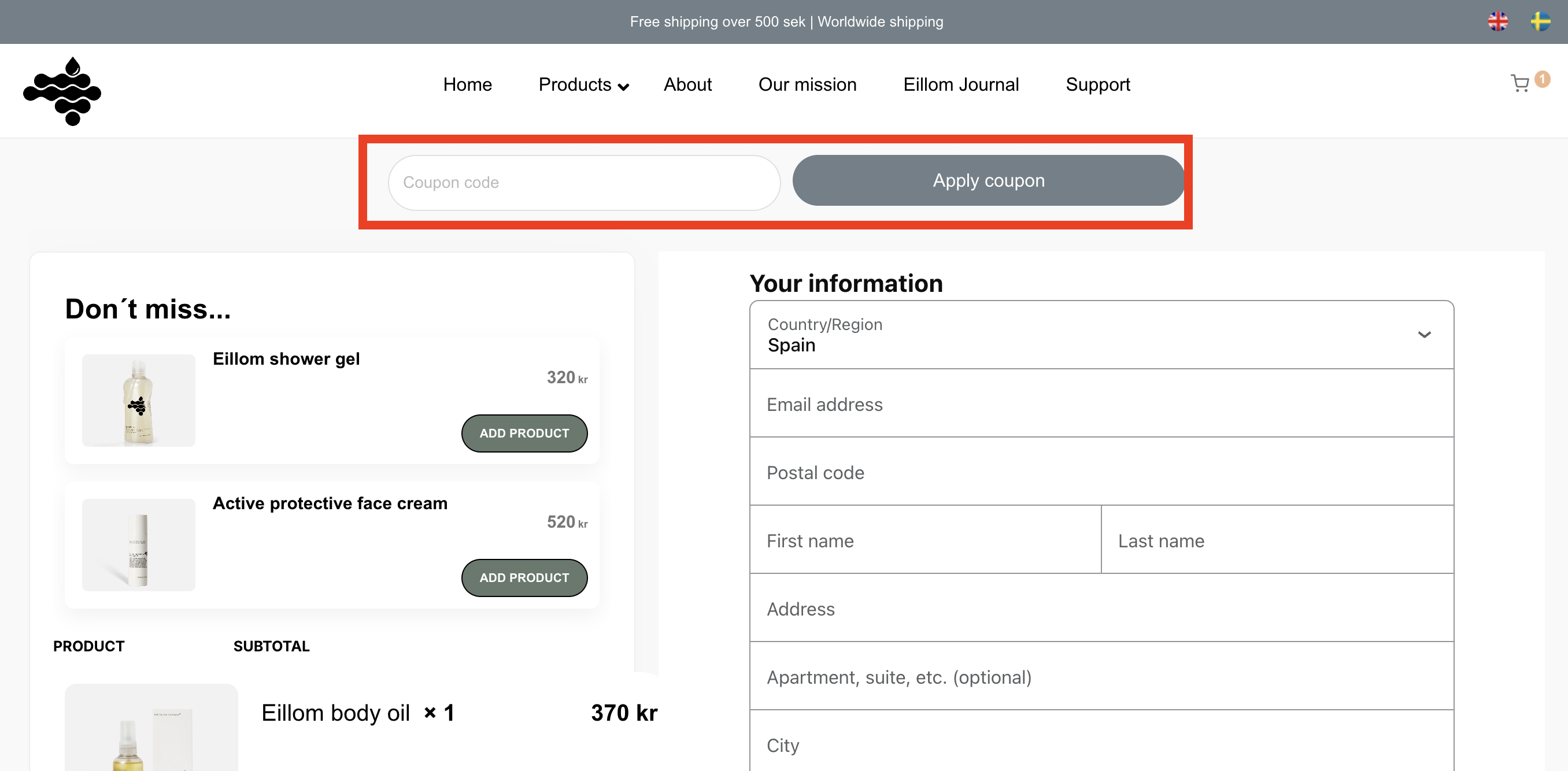Click the cart item count badge
Screen dimensions: 1568x771
(x=1542, y=79)
